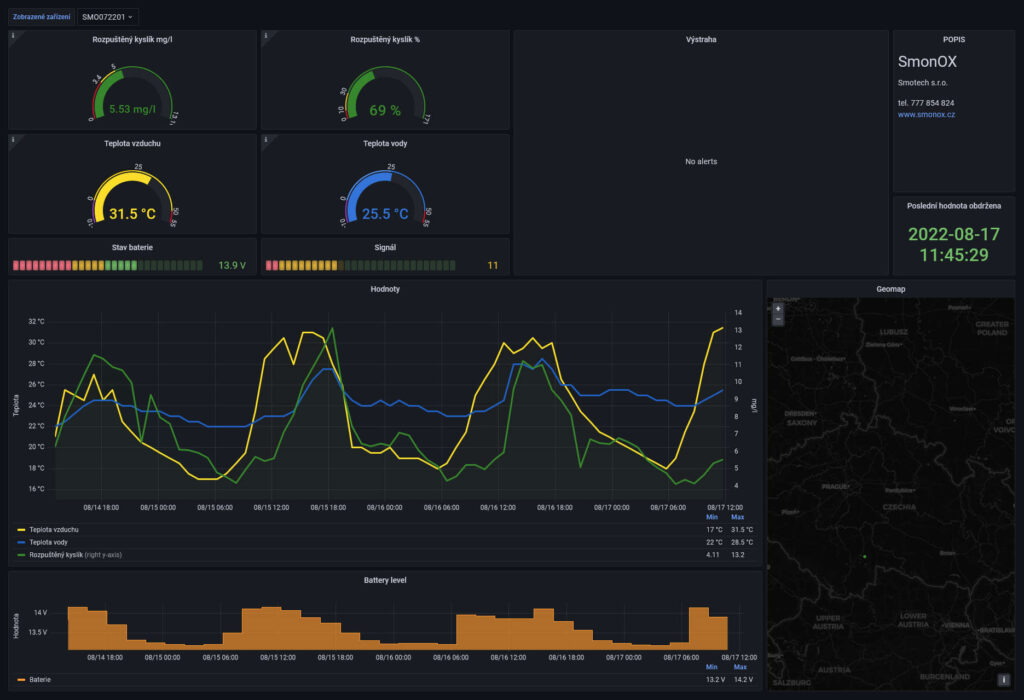Image resolution: width=1024 pixels, height=700 pixels.
Task: Toggle Teplota vody series in legend
Action: click(49, 541)
